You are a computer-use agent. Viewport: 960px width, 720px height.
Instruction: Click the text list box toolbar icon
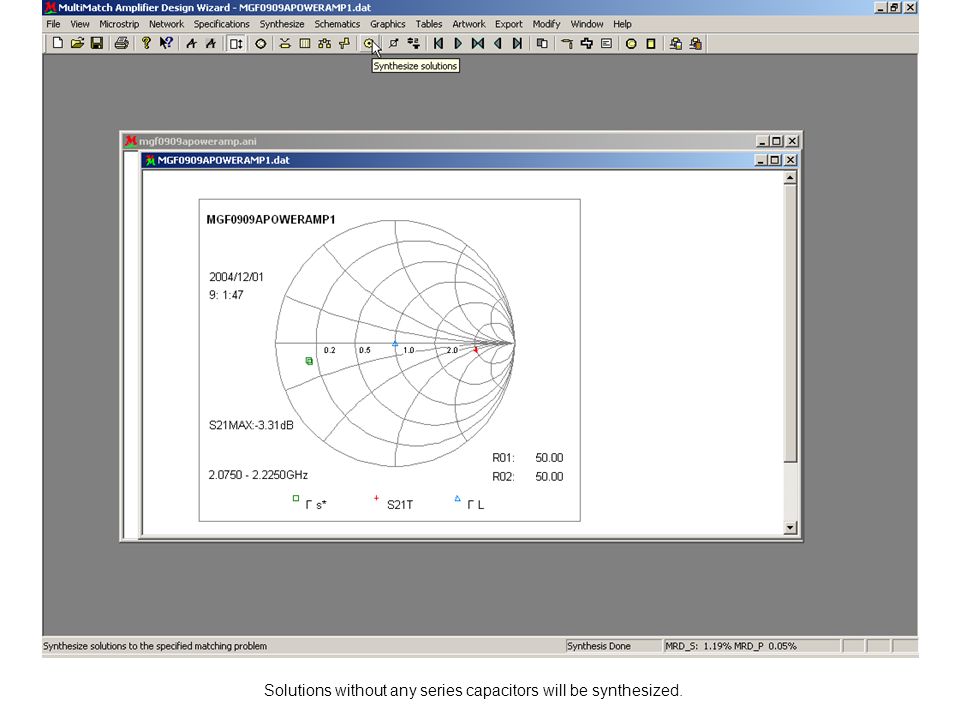(x=606, y=43)
